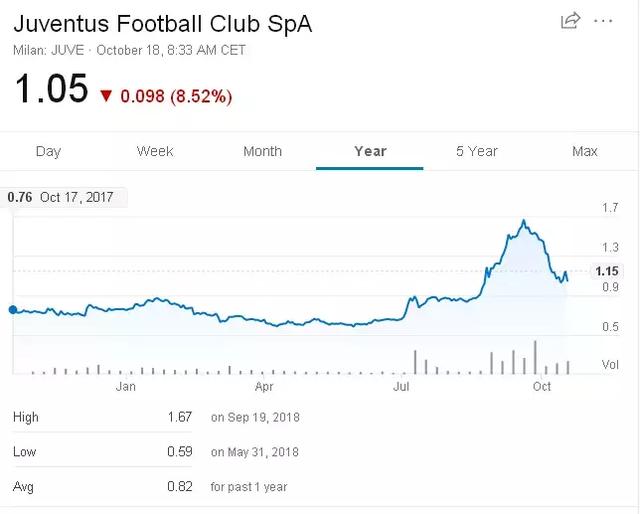Click the Juventus Football Club SpA title
Screen dimensions: 640x514
point(163,24)
